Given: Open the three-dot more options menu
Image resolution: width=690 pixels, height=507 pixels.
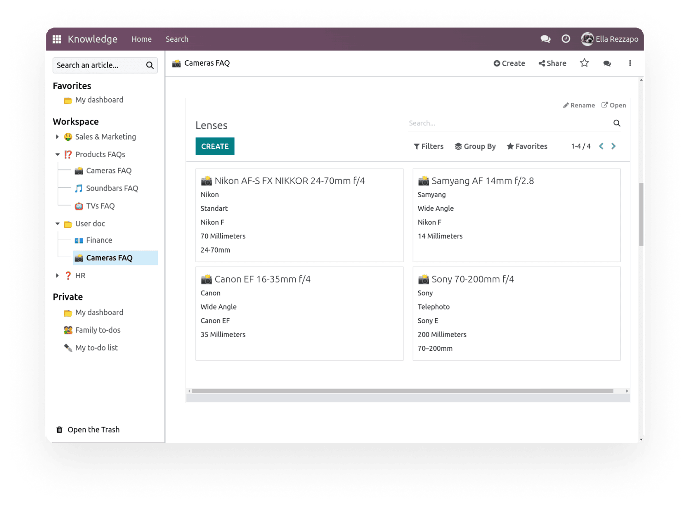Looking at the screenshot, I should (x=630, y=63).
